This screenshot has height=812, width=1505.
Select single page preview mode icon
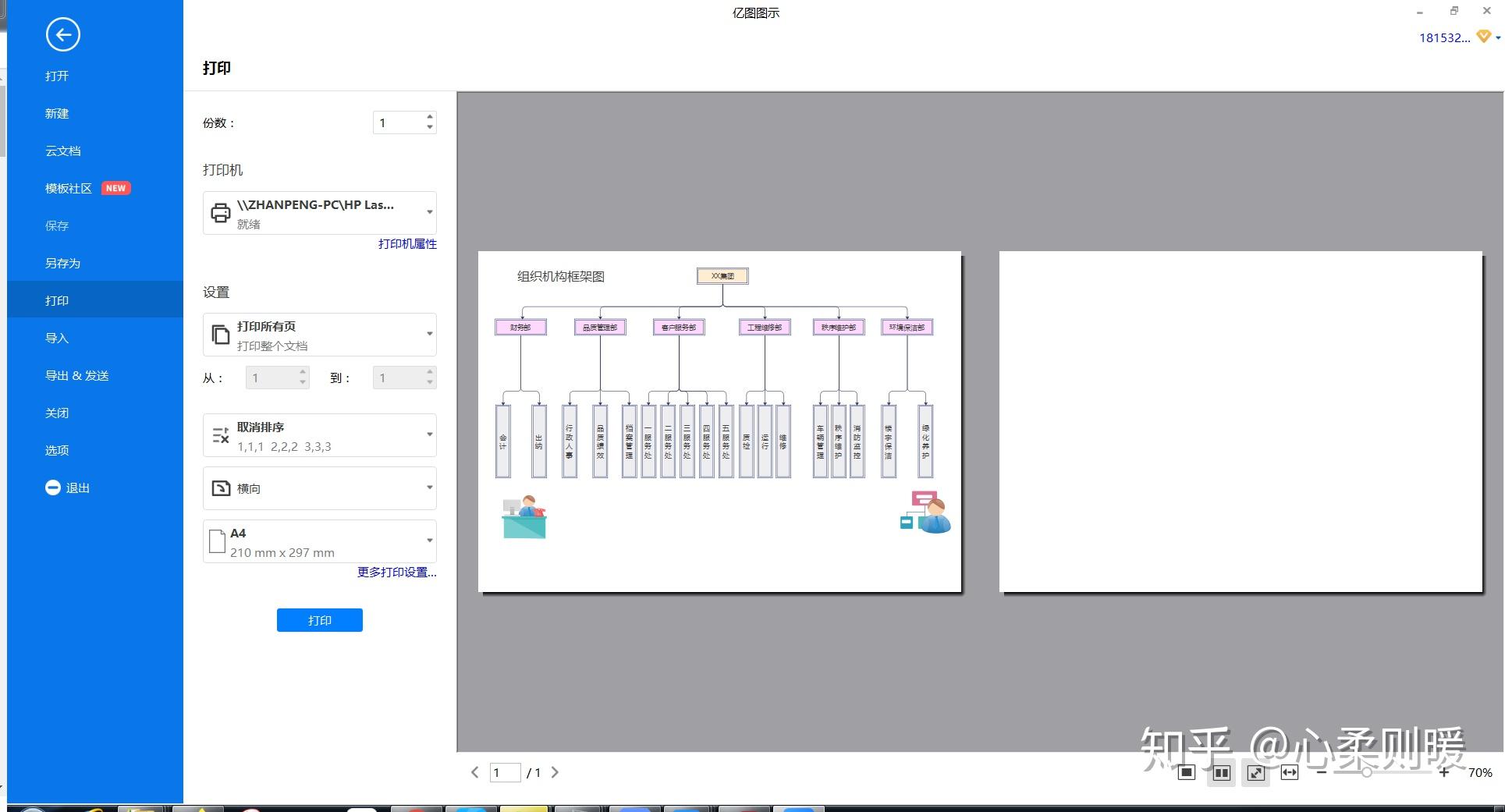1186,772
